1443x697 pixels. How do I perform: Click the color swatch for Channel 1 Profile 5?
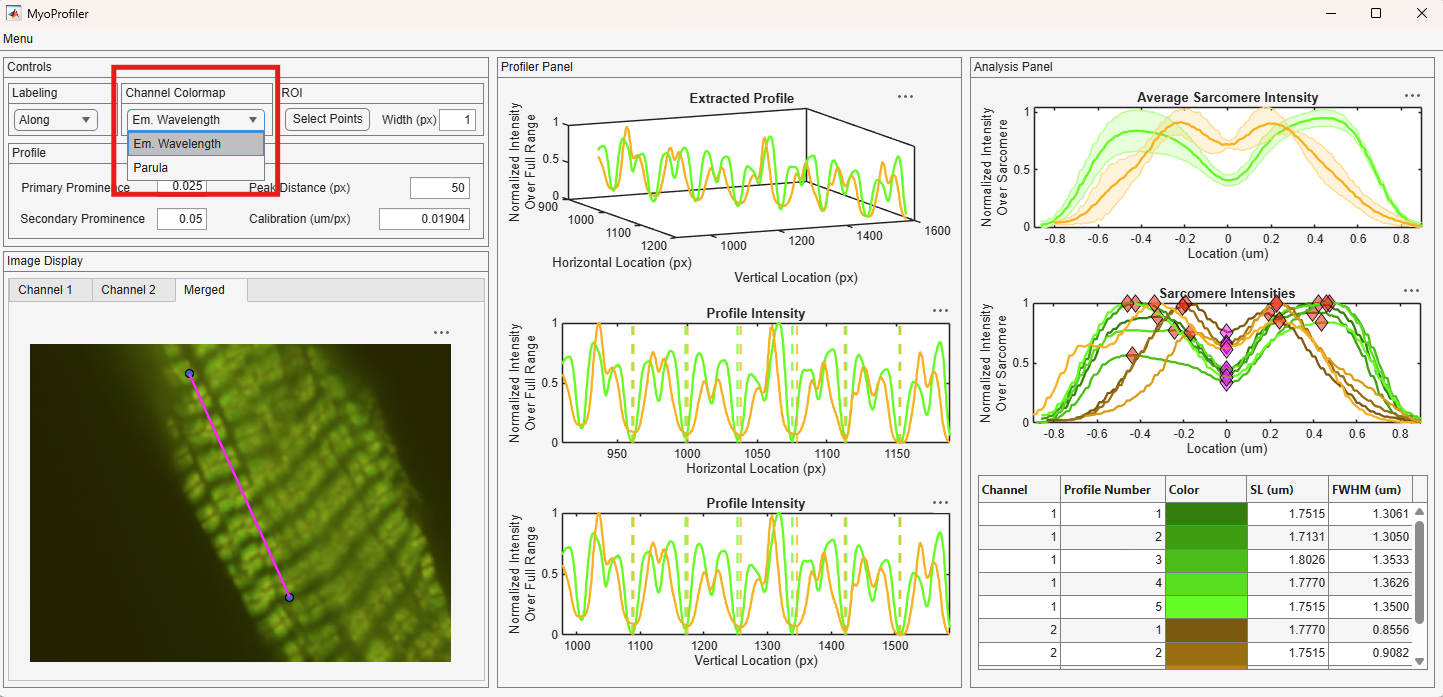tap(1207, 607)
